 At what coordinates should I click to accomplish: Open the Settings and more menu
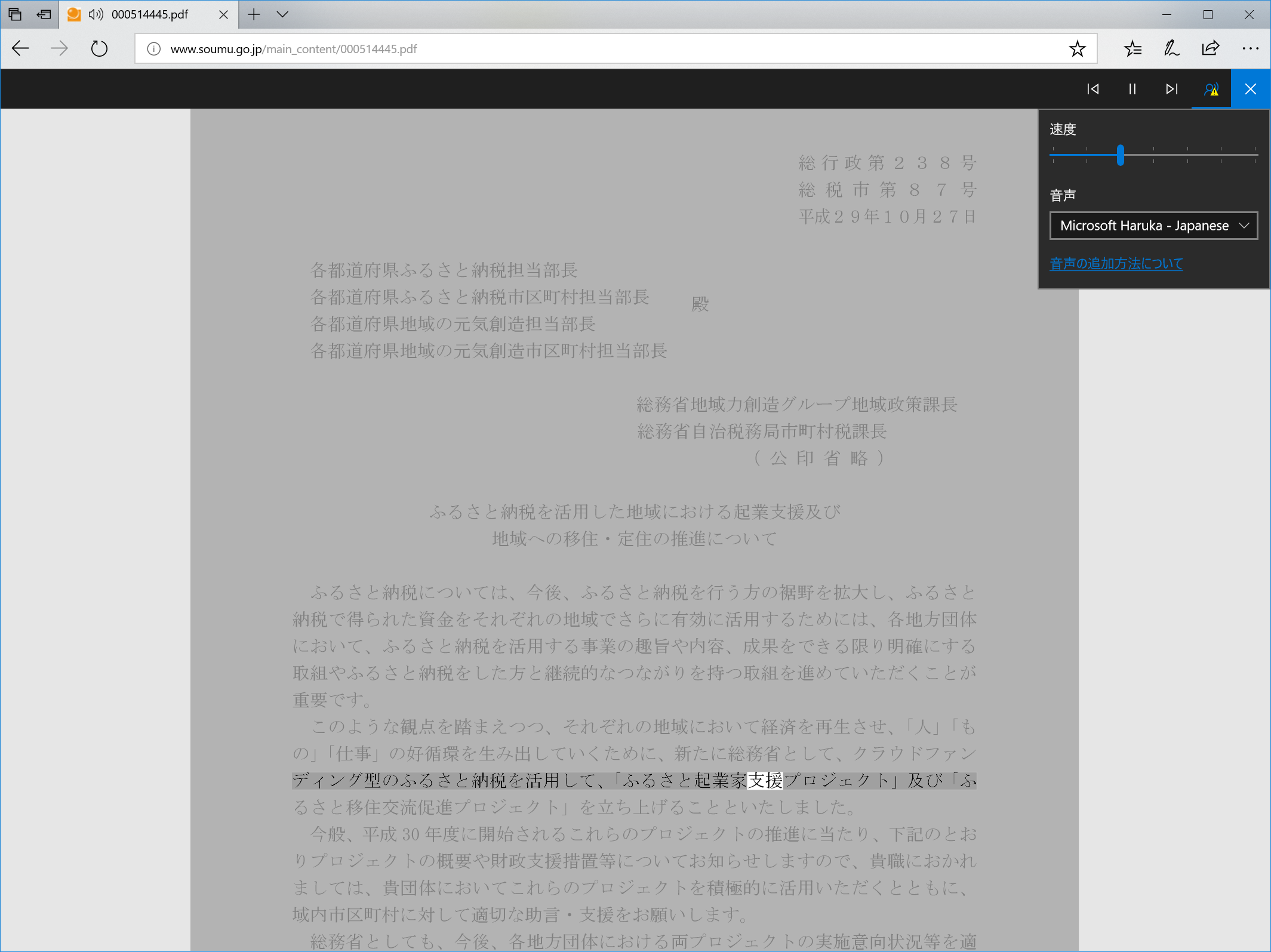(x=1251, y=48)
